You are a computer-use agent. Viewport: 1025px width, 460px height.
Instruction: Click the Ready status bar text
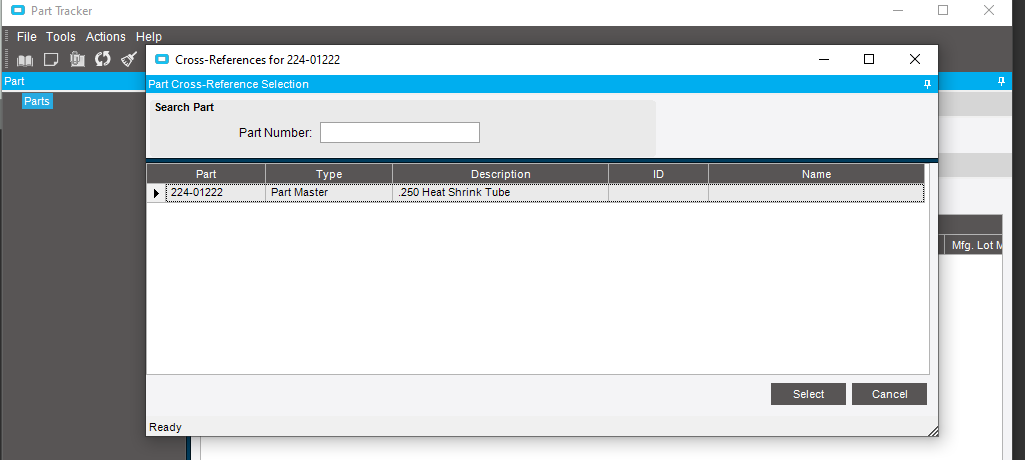(x=165, y=427)
